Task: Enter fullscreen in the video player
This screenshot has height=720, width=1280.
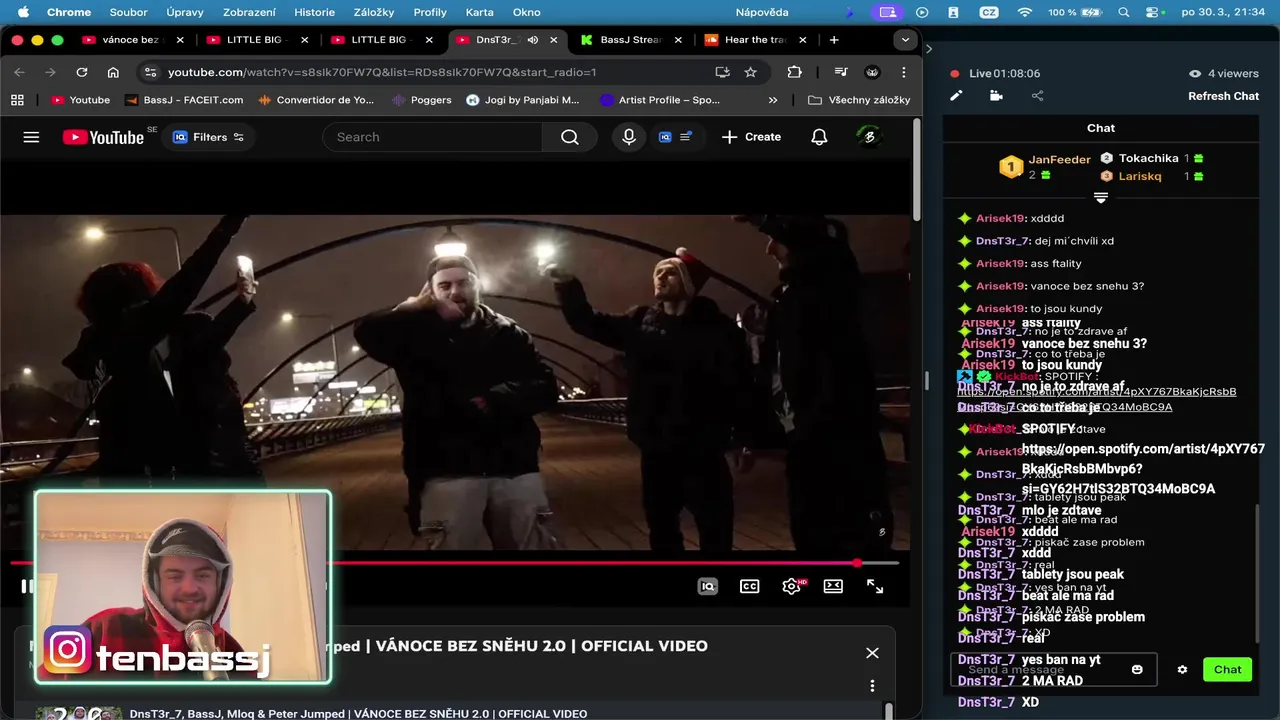Action: tap(875, 587)
